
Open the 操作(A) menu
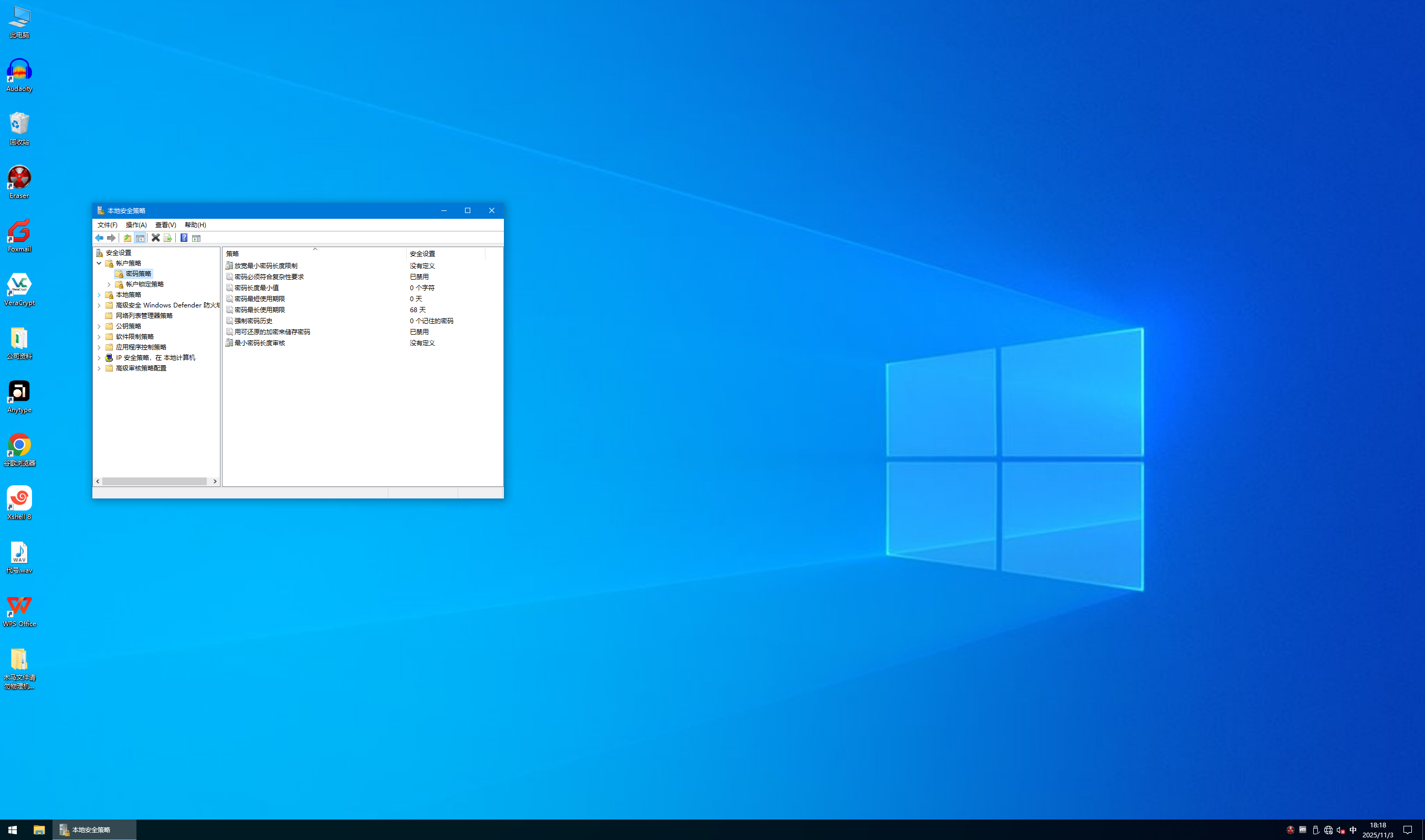click(136, 225)
